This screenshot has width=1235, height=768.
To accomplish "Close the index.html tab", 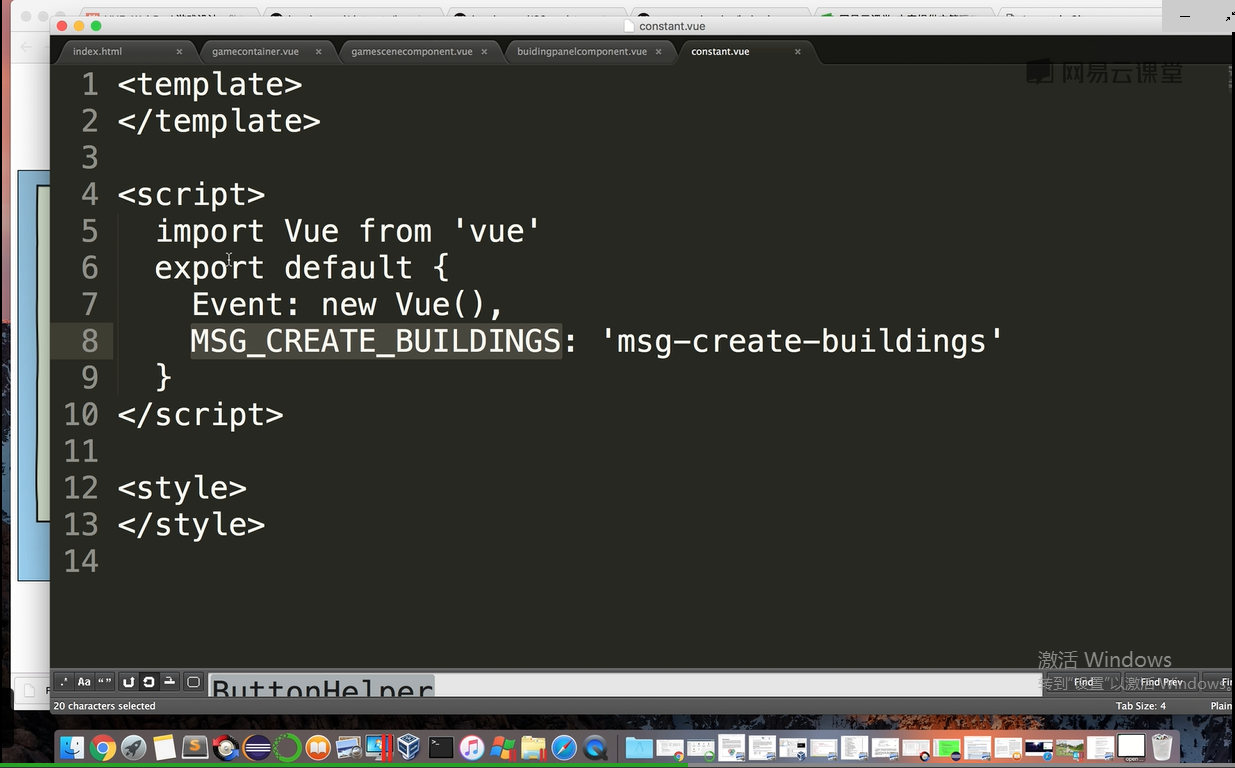I will pos(179,51).
